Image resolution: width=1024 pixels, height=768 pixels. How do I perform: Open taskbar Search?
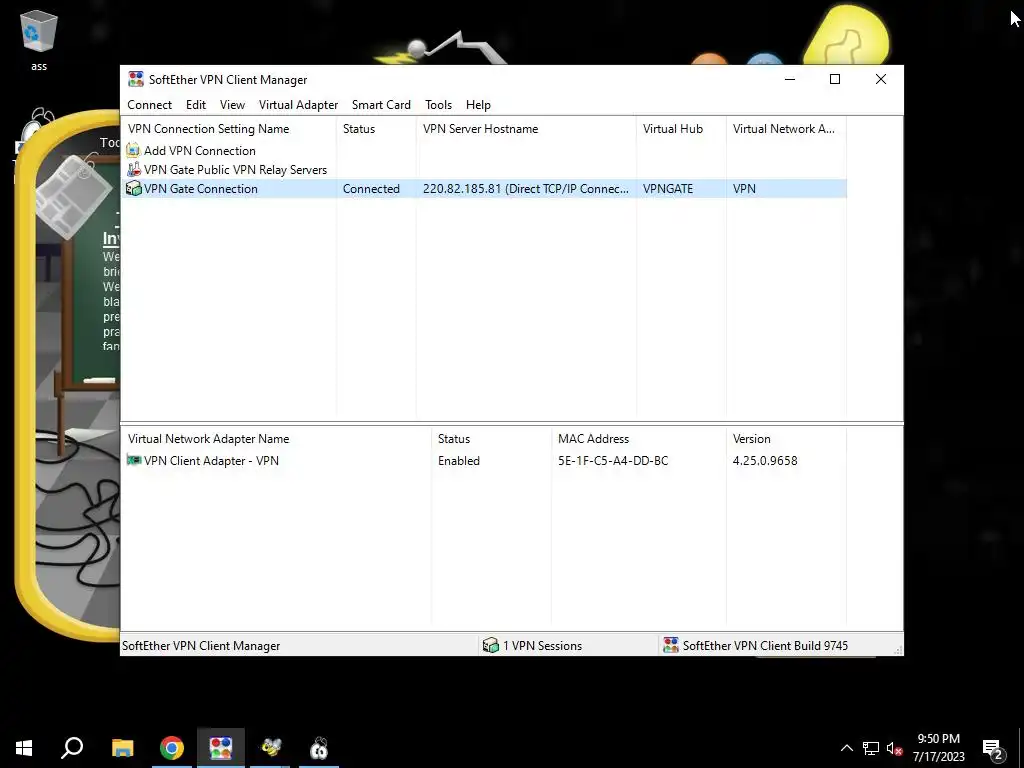(72, 748)
